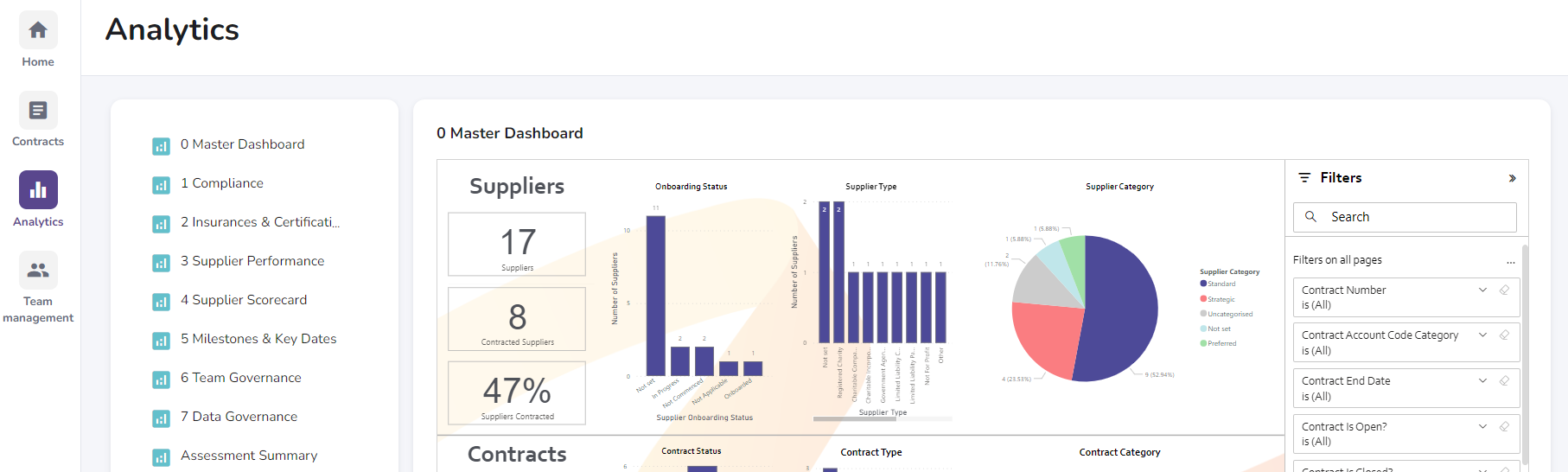
Task: Expand the Contract End Date filter chevron
Action: coord(1482,380)
